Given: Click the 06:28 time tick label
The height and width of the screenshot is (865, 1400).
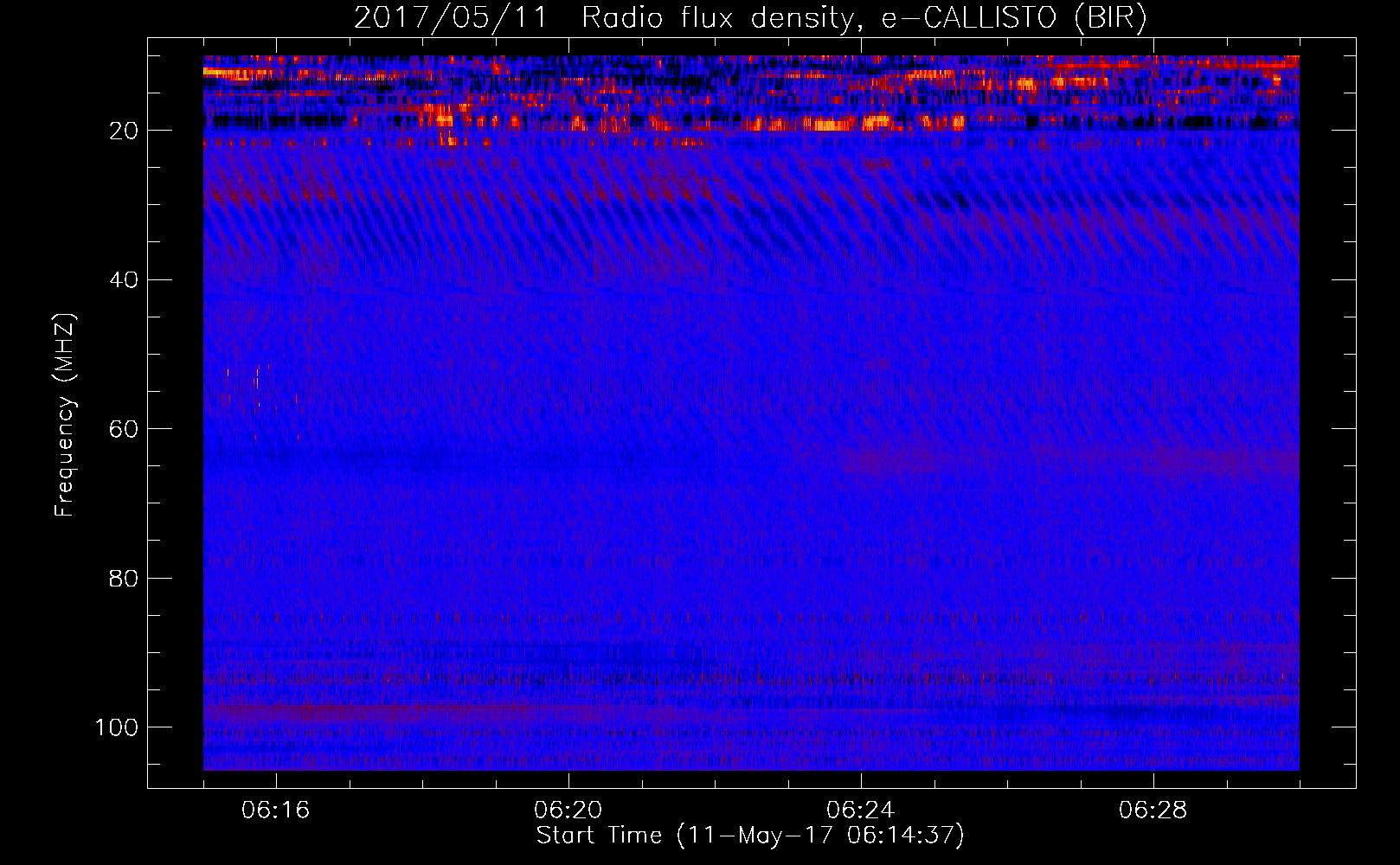Looking at the screenshot, I should tap(1153, 811).
